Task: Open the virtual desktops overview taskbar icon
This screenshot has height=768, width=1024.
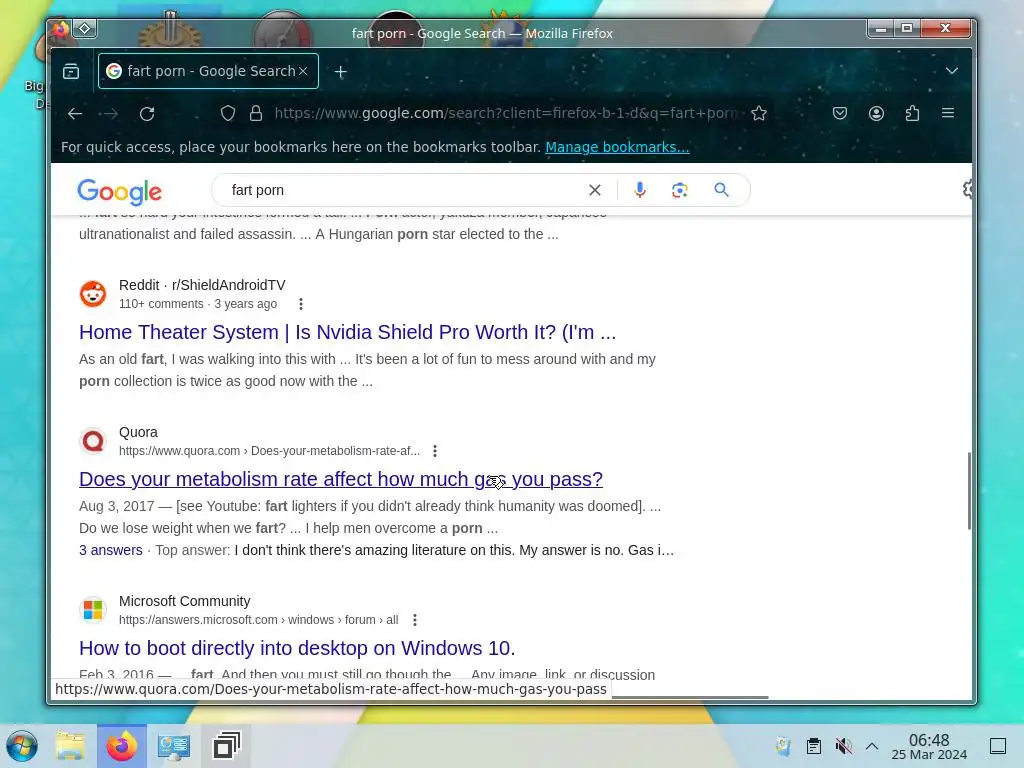Action: [227, 746]
